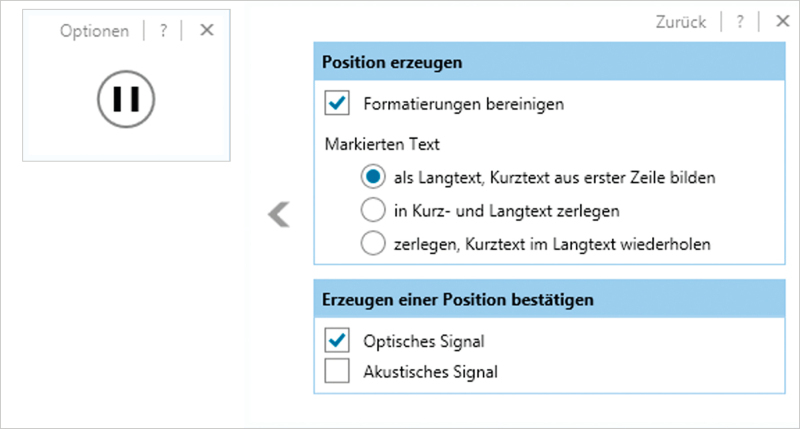This screenshot has width=800, height=429.
Task: Pick radio 'zerlegen, Kurztext im Langtext wiederholen'
Action: tap(373, 243)
